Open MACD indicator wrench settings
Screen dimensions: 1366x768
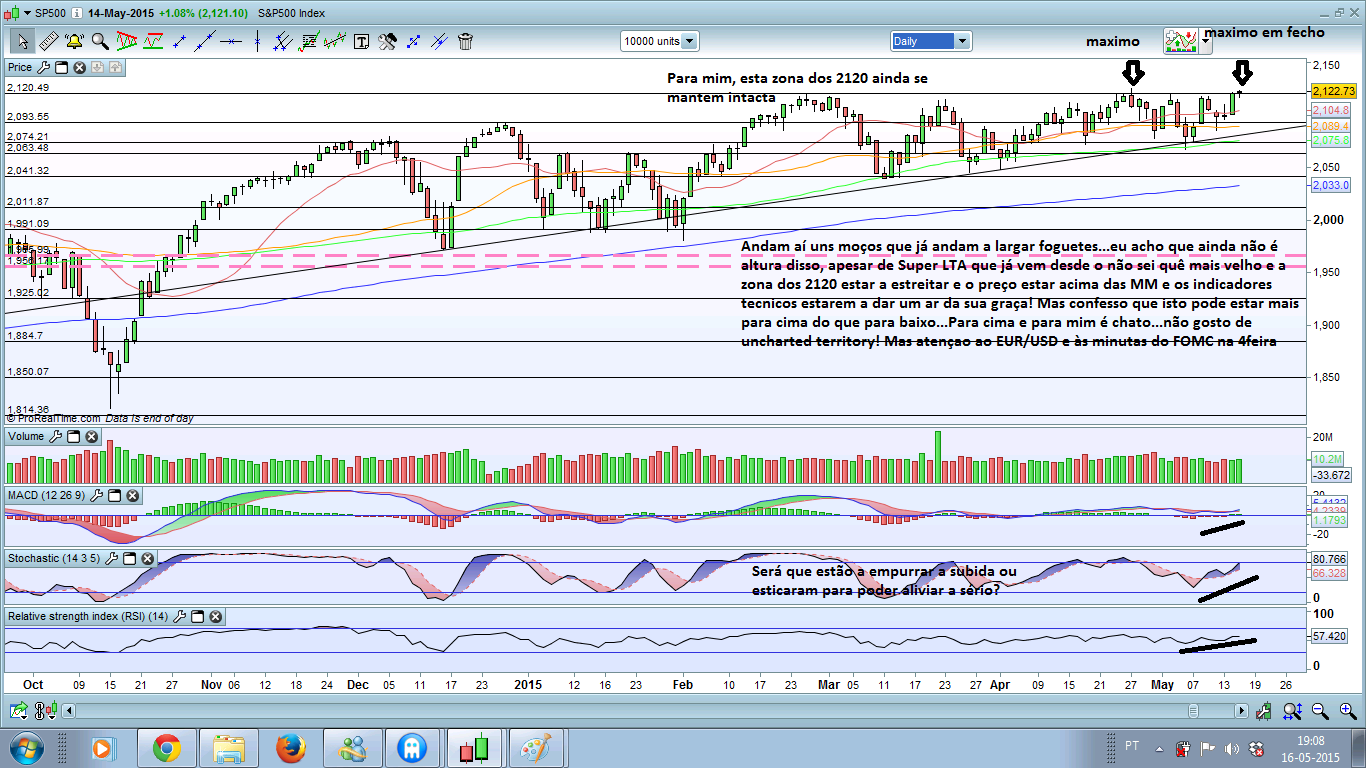97,496
